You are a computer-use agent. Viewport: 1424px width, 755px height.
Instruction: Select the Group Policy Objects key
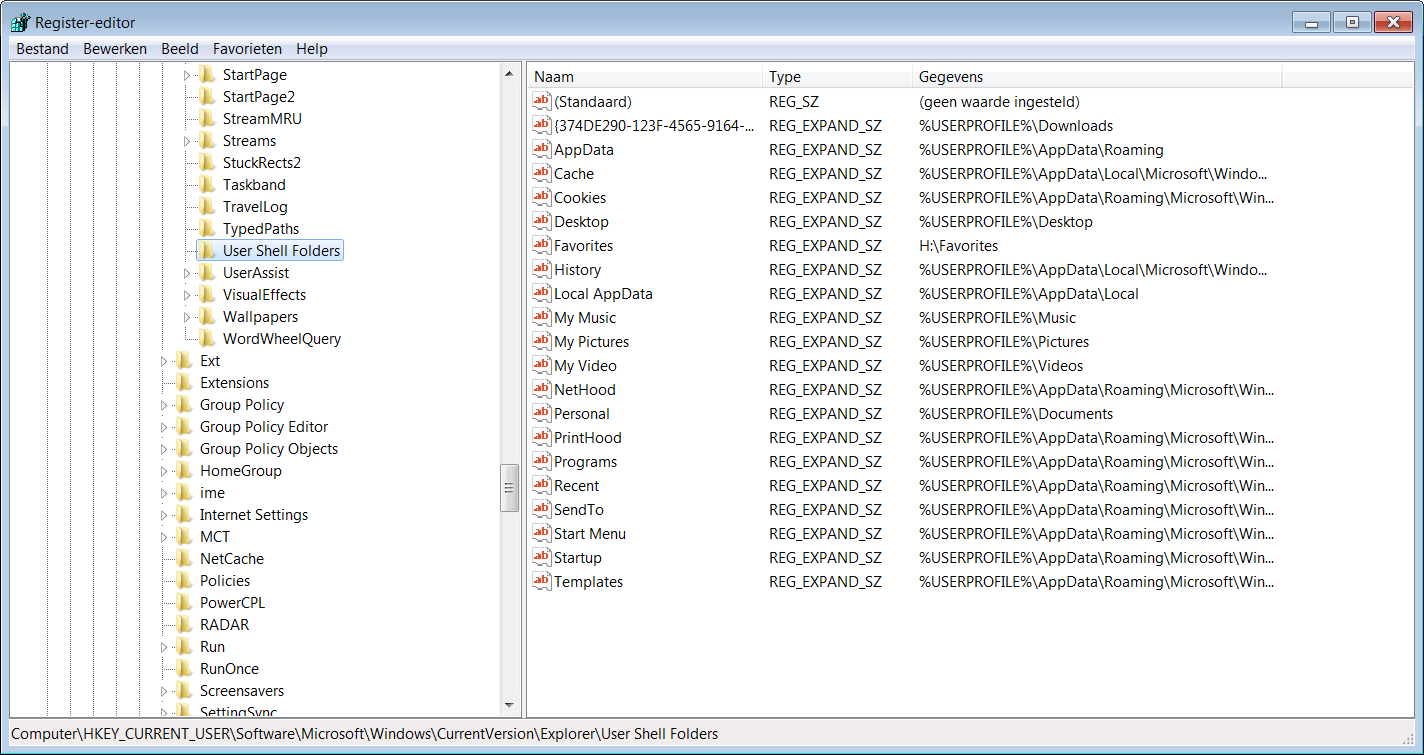(269, 449)
